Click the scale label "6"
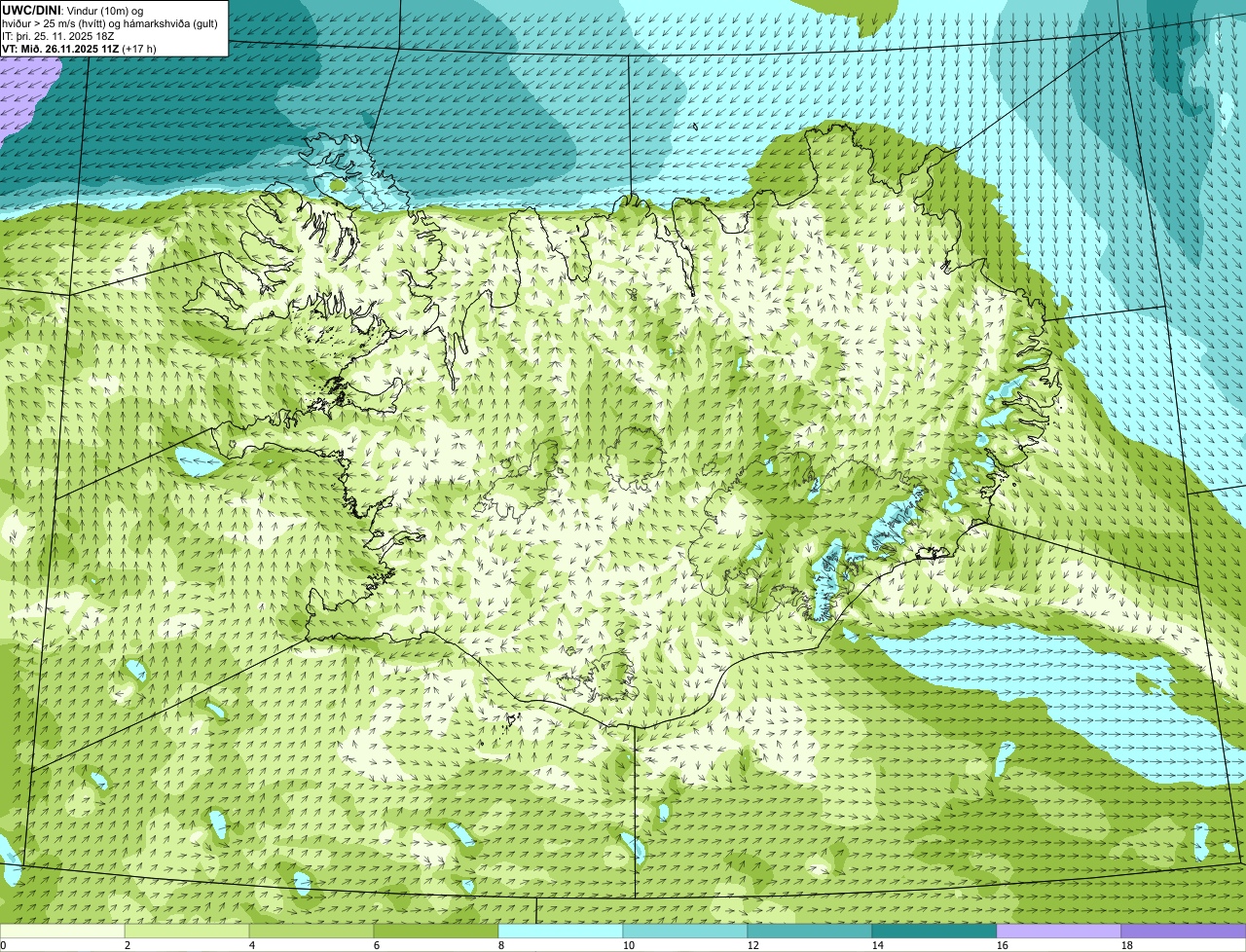 pyautogui.click(x=377, y=945)
